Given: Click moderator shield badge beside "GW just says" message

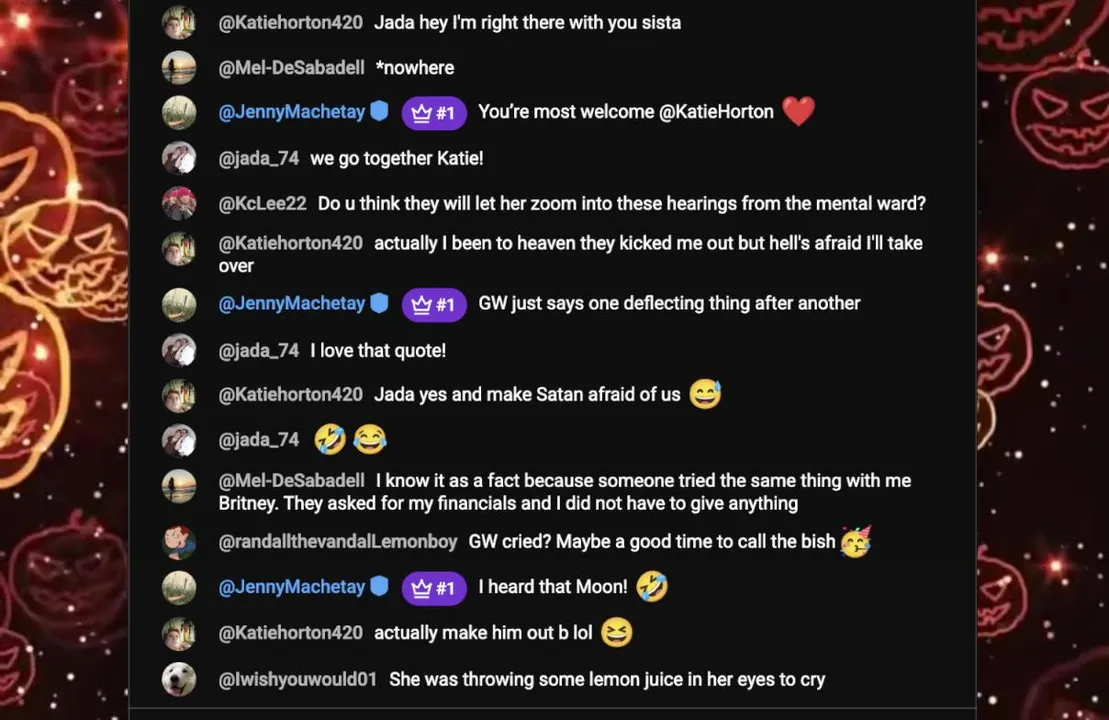Looking at the screenshot, I should tap(379, 303).
